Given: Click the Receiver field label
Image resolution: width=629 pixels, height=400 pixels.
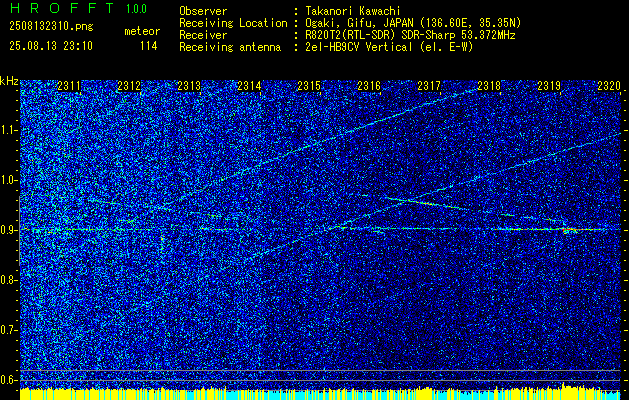Looking at the screenshot, I should (203, 35).
